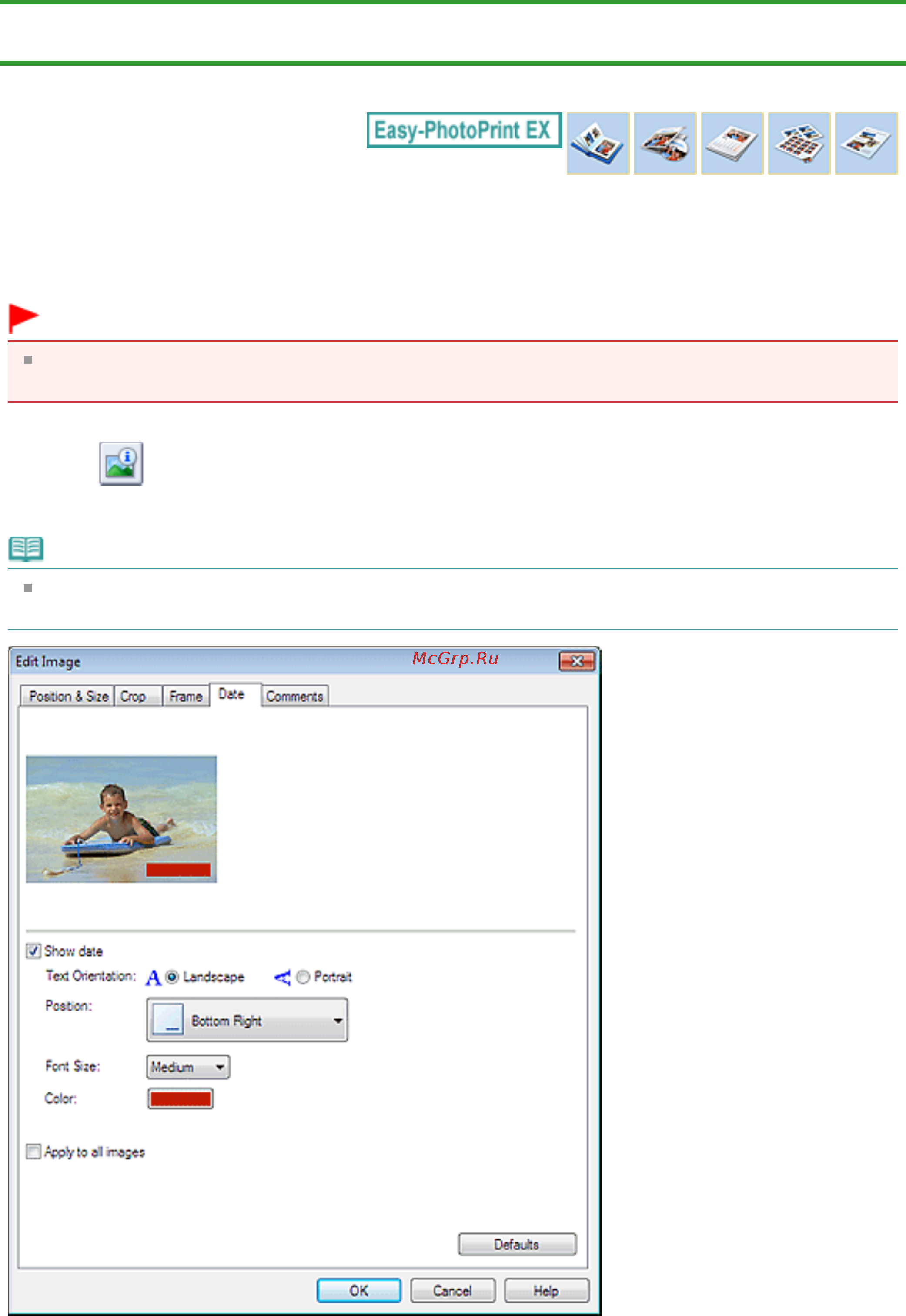Close the Edit Image dialog
This screenshot has width=906, height=1316.
coord(577,661)
